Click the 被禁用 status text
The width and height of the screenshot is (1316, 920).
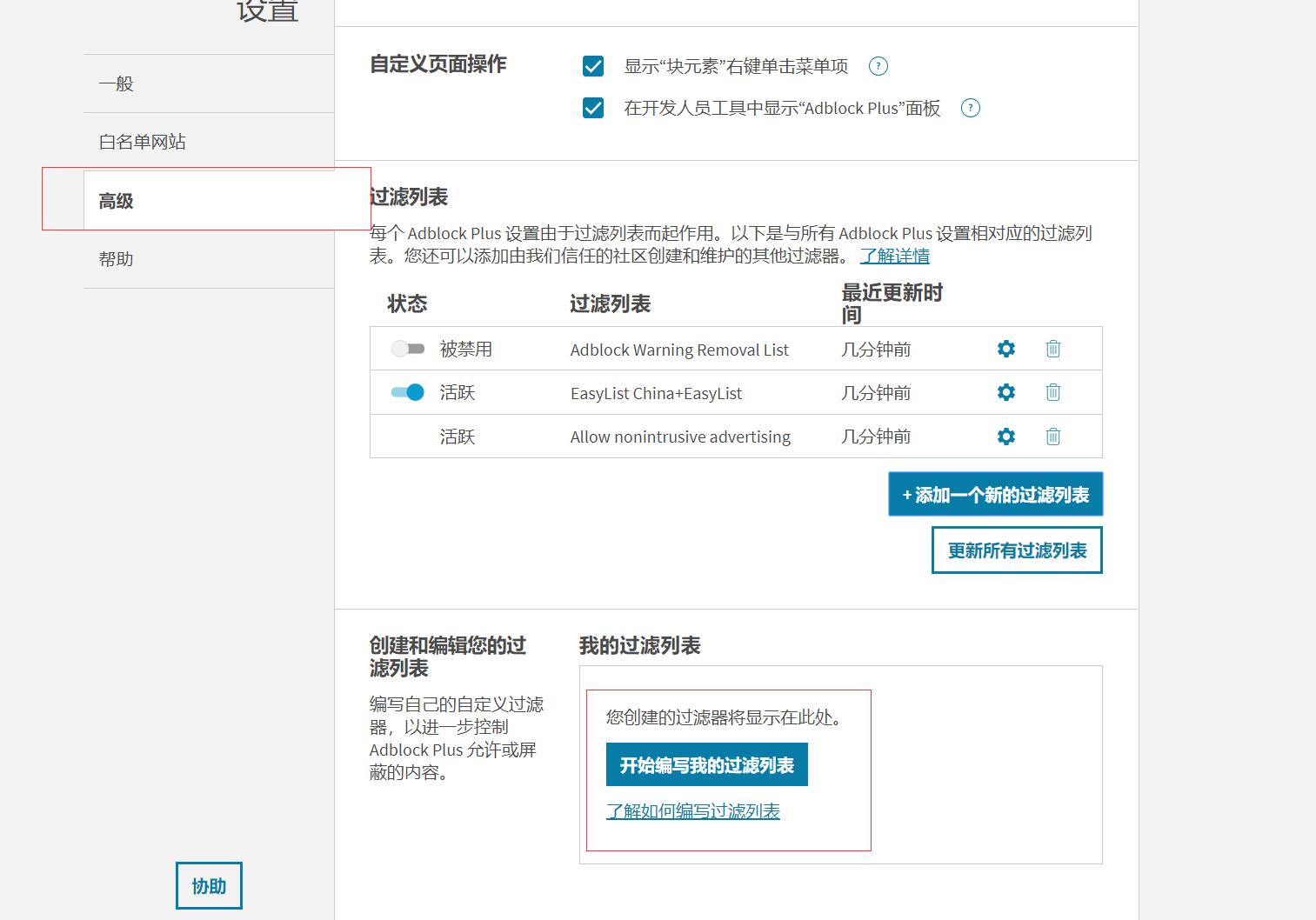click(466, 349)
